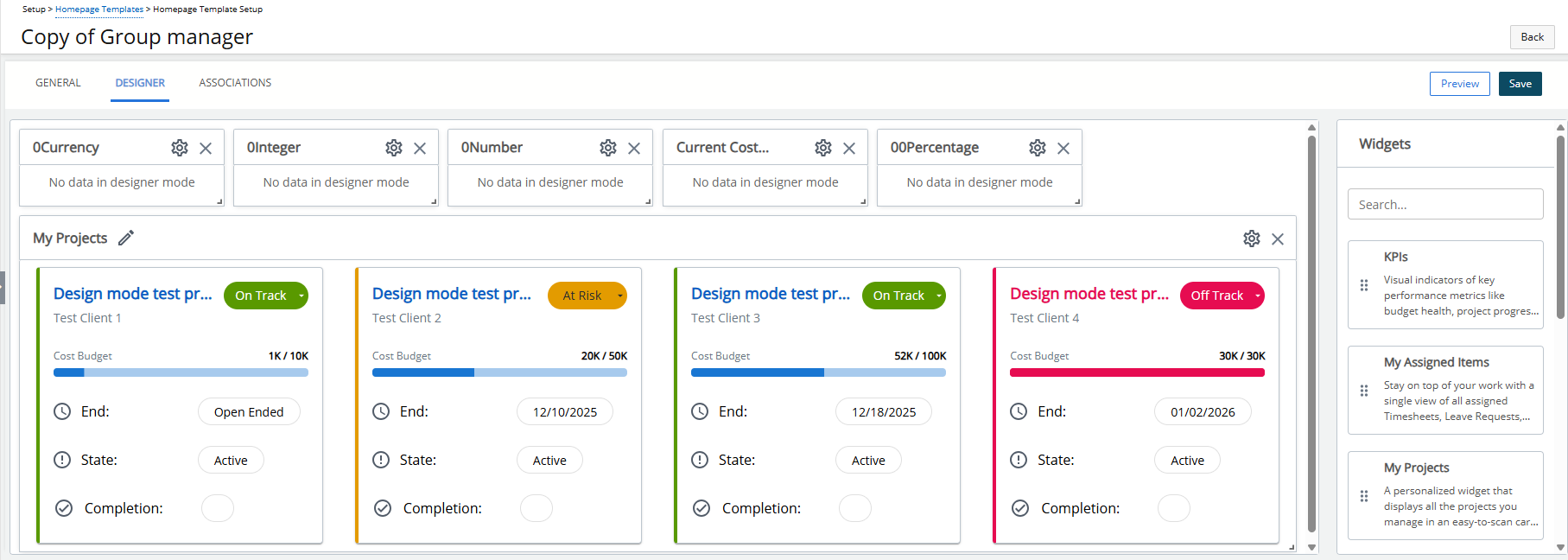The image size is (1568, 560).
Task: Click gear icon on Current Cost widget
Action: [823, 148]
